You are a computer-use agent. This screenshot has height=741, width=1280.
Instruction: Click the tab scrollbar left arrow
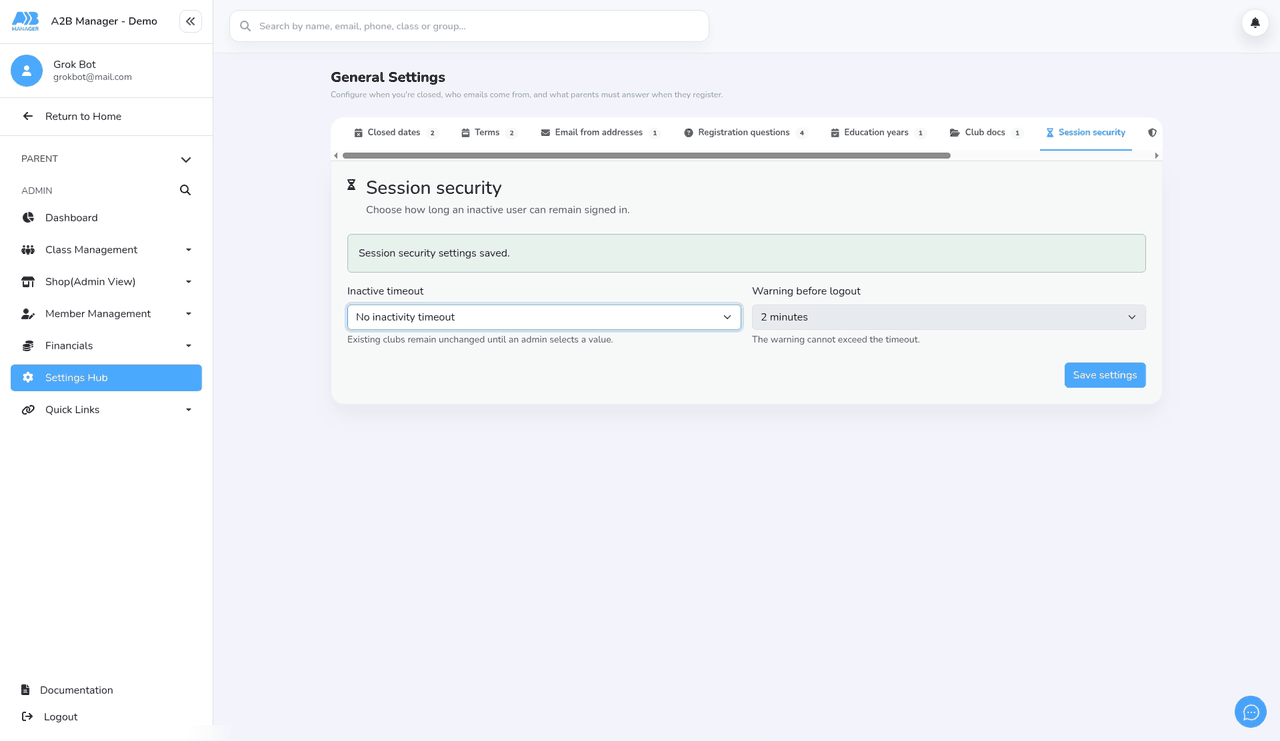coord(336,156)
